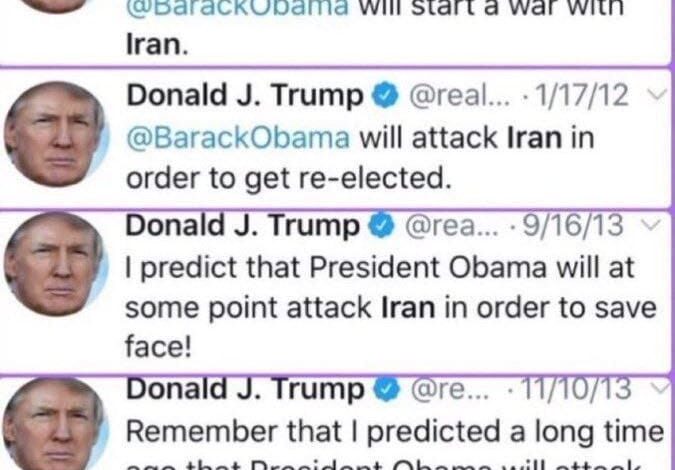Click the verified badge on the 1/17/12 tweet
The height and width of the screenshot is (470, 675).
(x=386, y=96)
